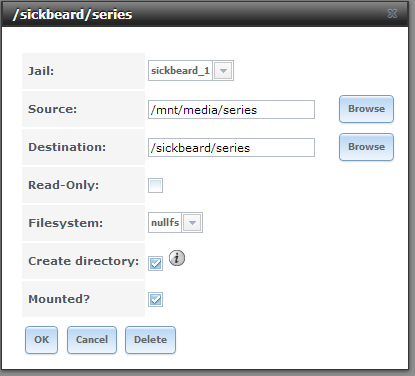Open the Jail dropdown arrow

click(223, 71)
